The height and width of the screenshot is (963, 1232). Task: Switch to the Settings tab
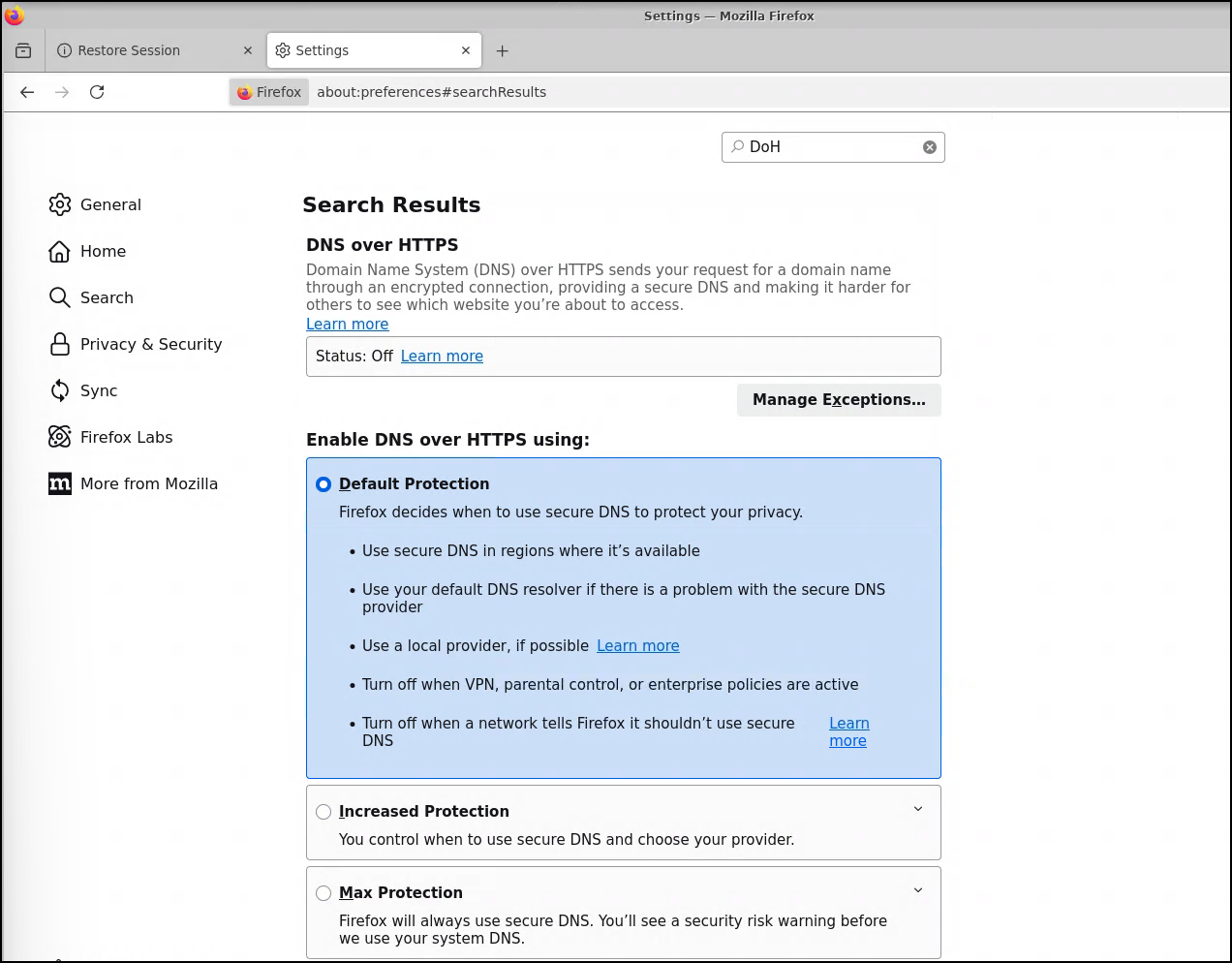tap(374, 50)
